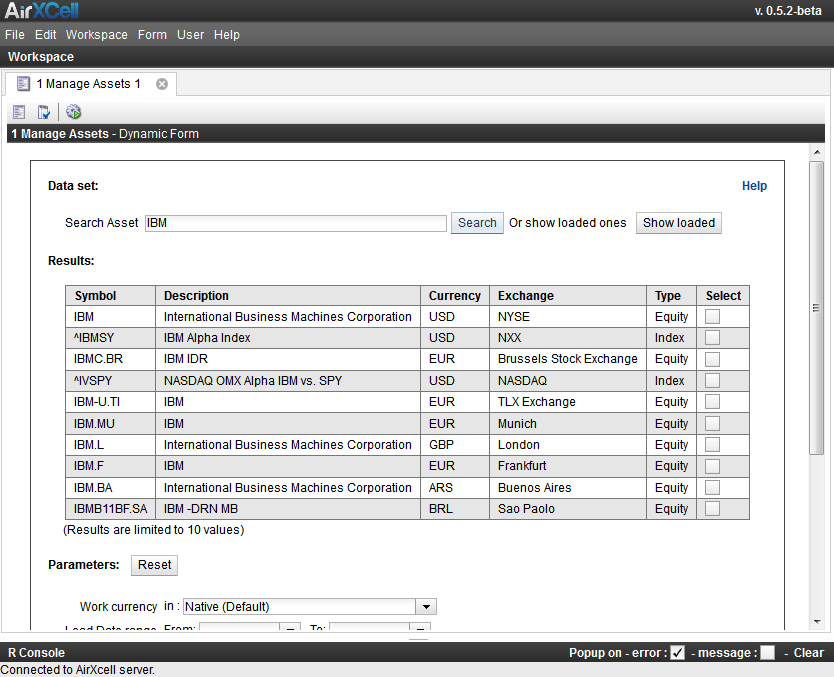Click the Search button
834x677 pixels.
477,223
